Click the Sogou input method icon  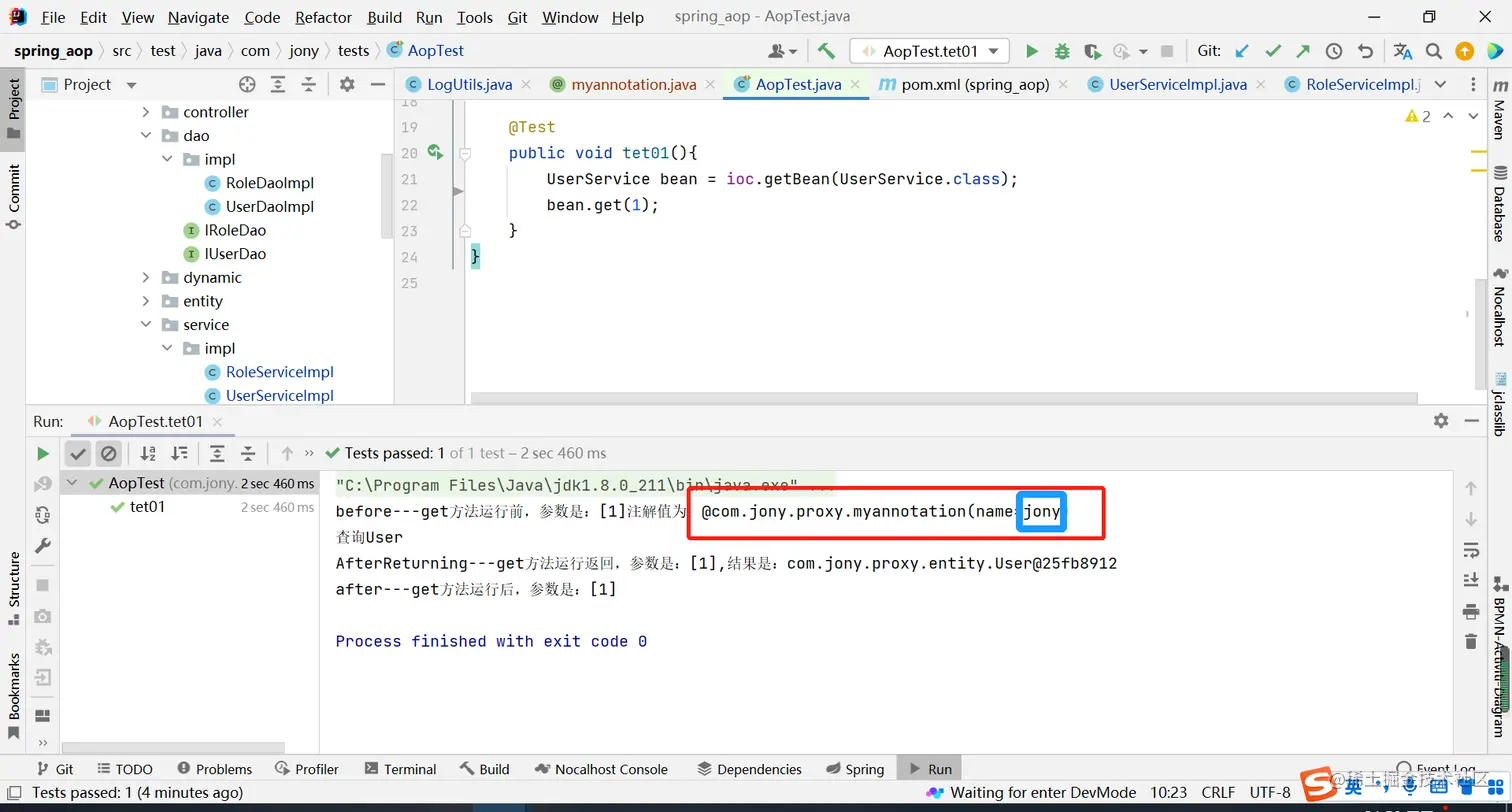point(1320,784)
